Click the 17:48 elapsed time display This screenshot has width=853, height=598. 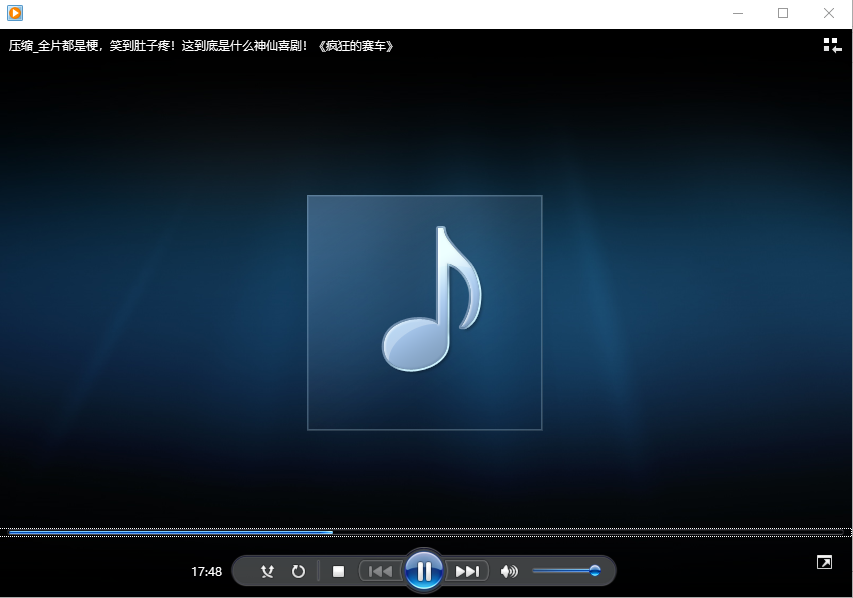pos(206,572)
